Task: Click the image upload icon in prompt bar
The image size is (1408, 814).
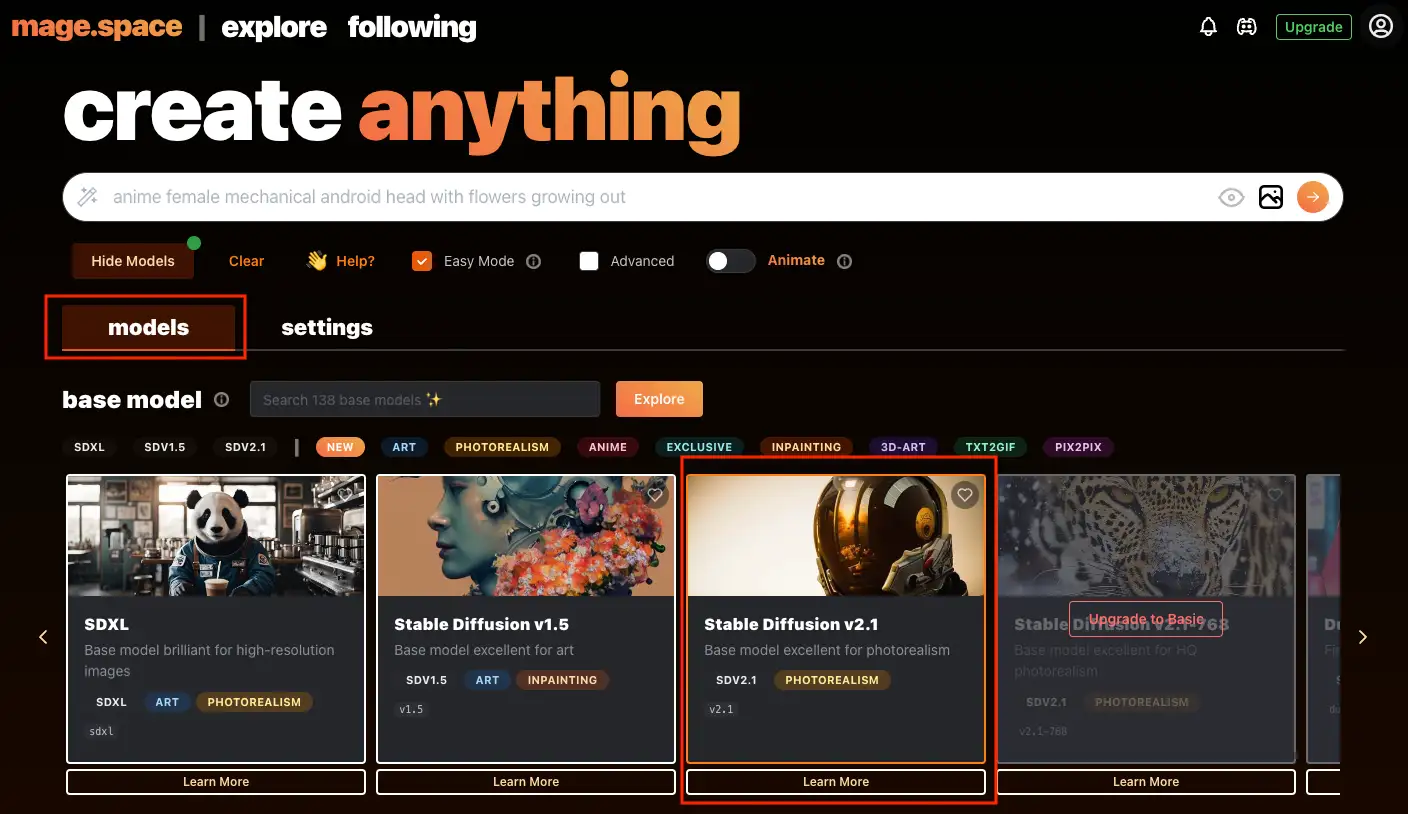Action: pos(1270,197)
